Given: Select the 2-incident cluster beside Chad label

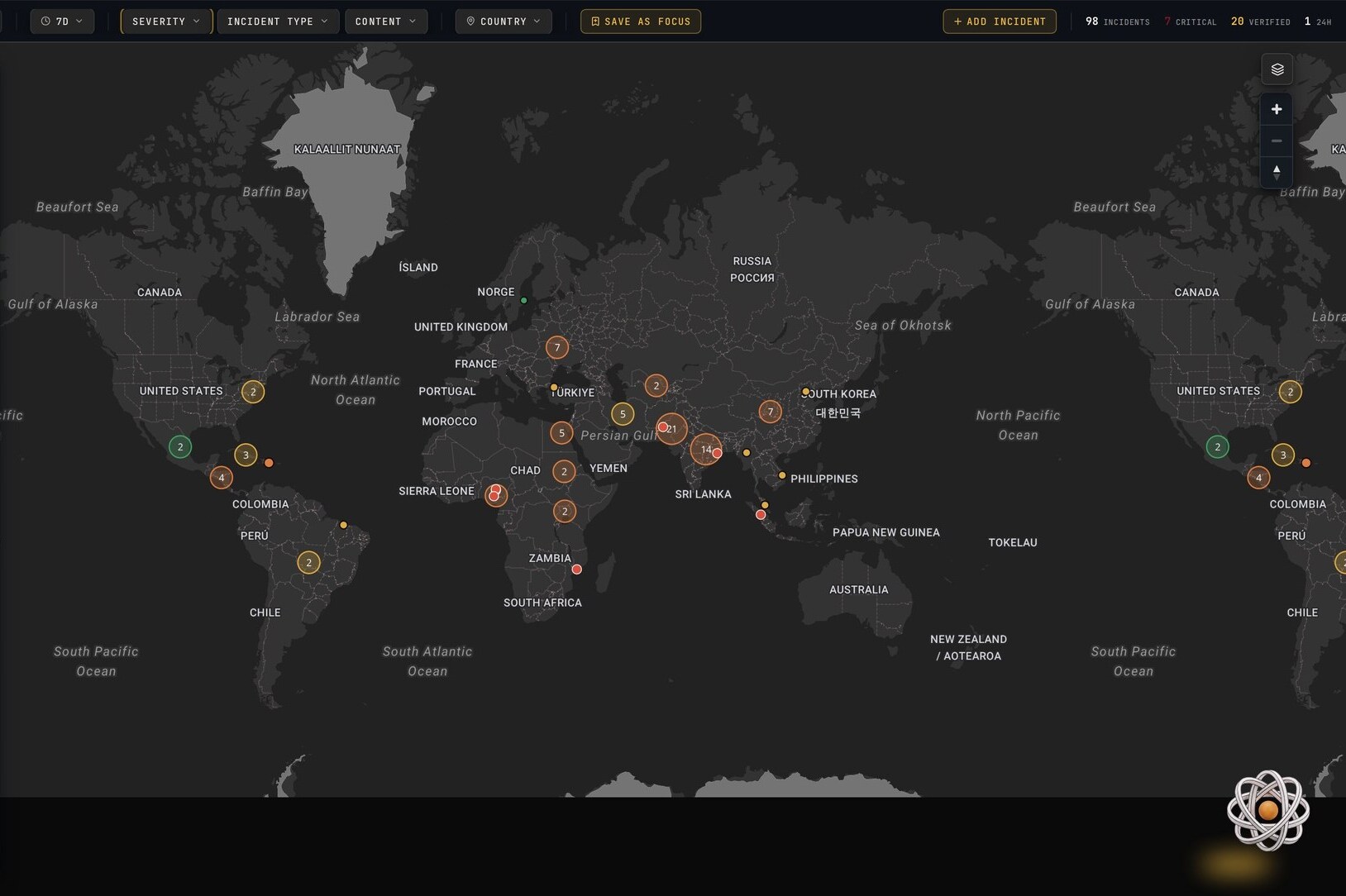Looking at the screenshot, I should 564,471.
